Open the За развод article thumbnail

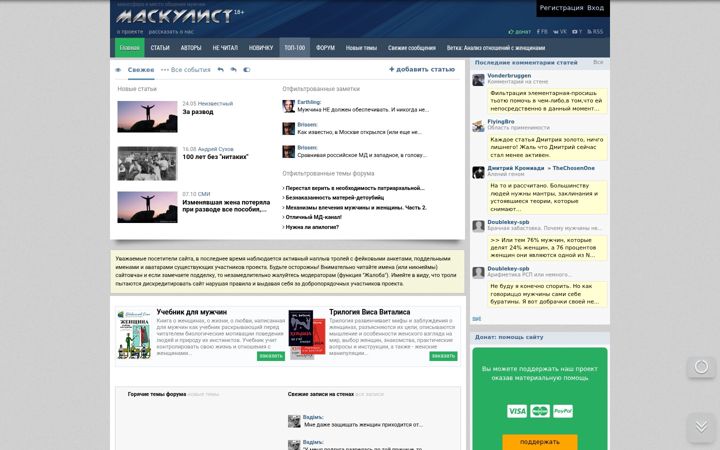[x=147, y=117]
